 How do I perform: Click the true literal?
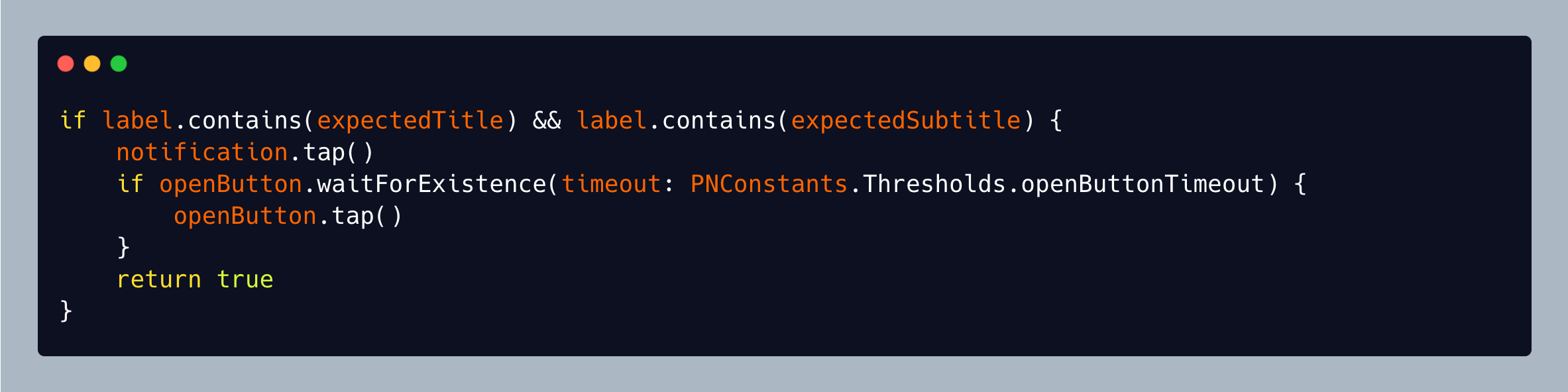point(245,279)
